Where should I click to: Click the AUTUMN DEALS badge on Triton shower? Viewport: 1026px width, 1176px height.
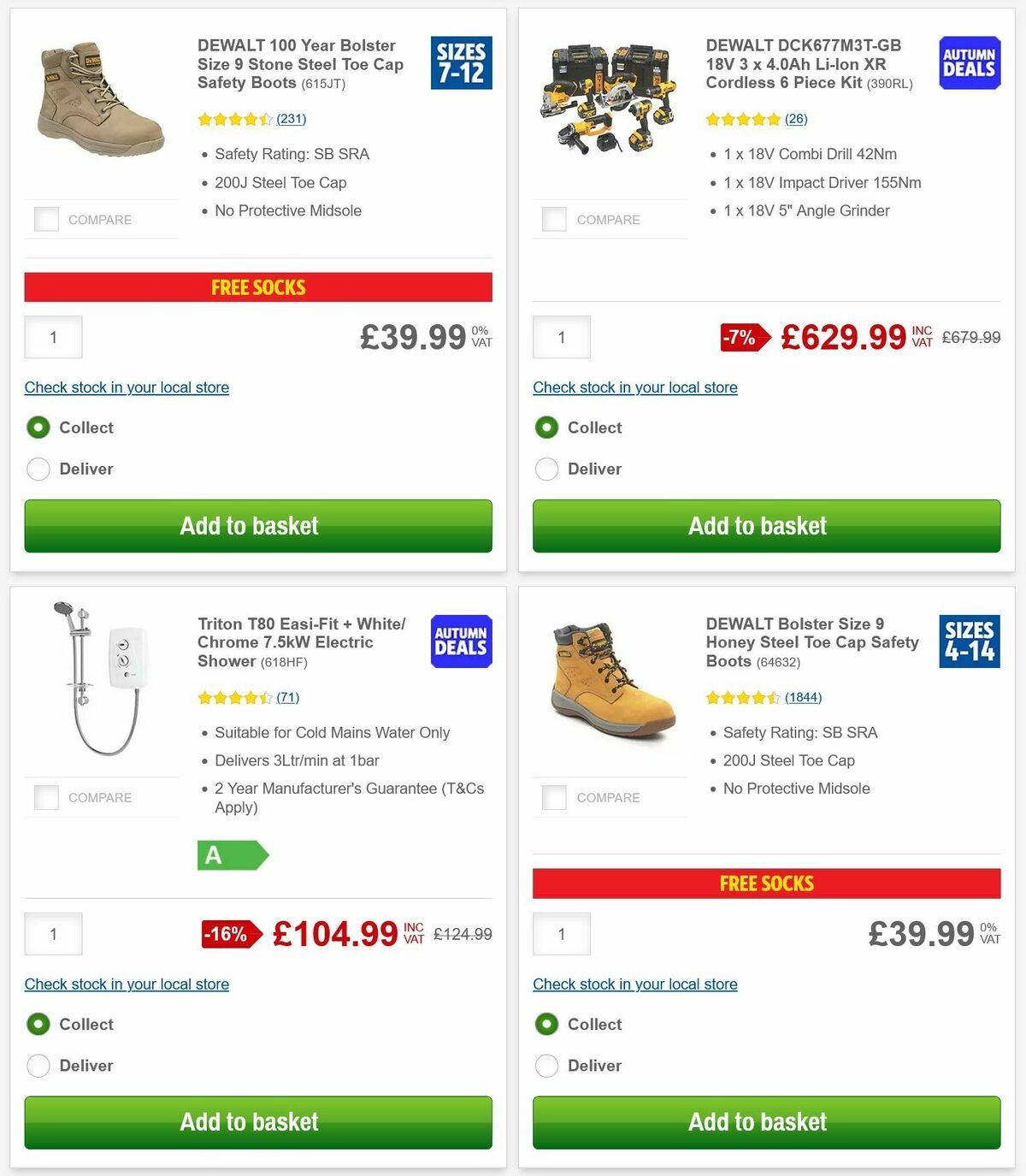pyautogui.click(x=461, y=641)
